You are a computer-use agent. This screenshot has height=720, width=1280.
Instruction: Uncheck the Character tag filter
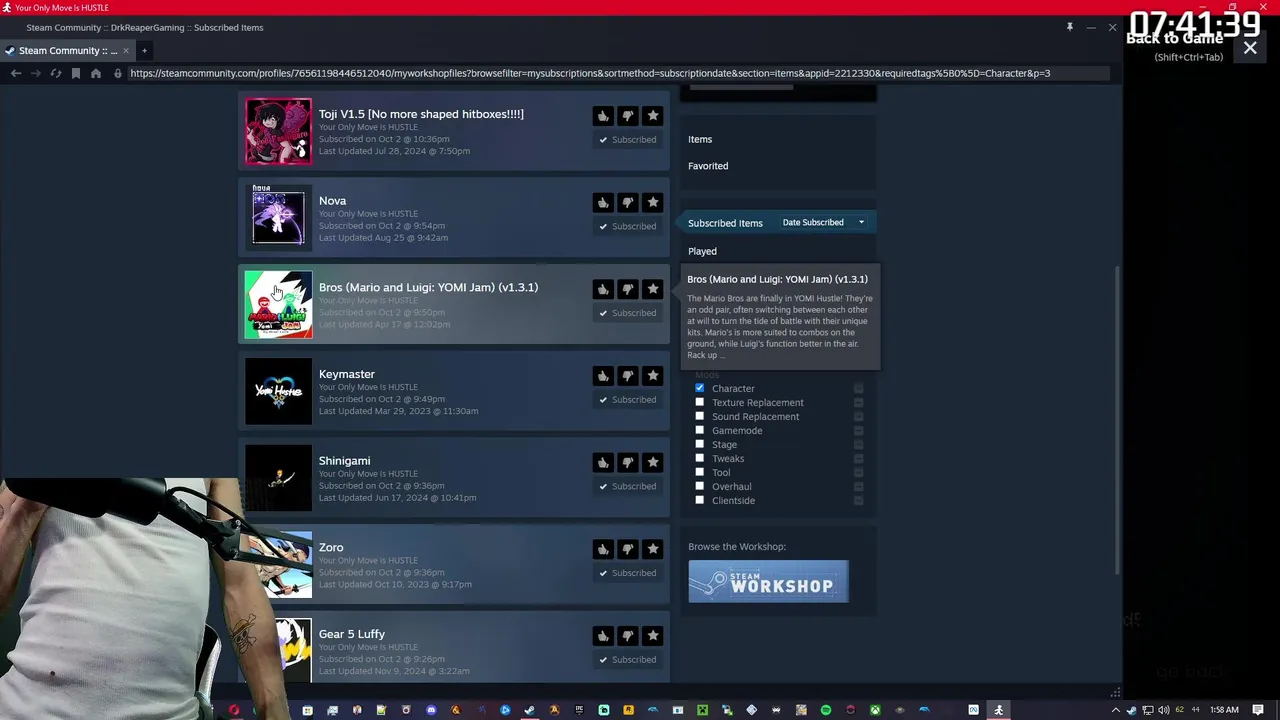pyautogui.click(x=699, y=388)
